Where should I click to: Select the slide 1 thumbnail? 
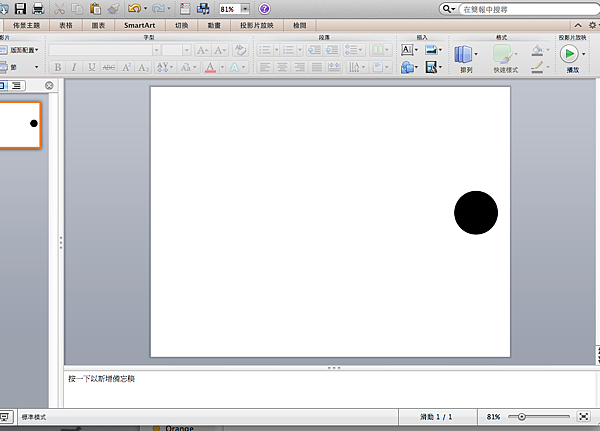pos(20,125)
